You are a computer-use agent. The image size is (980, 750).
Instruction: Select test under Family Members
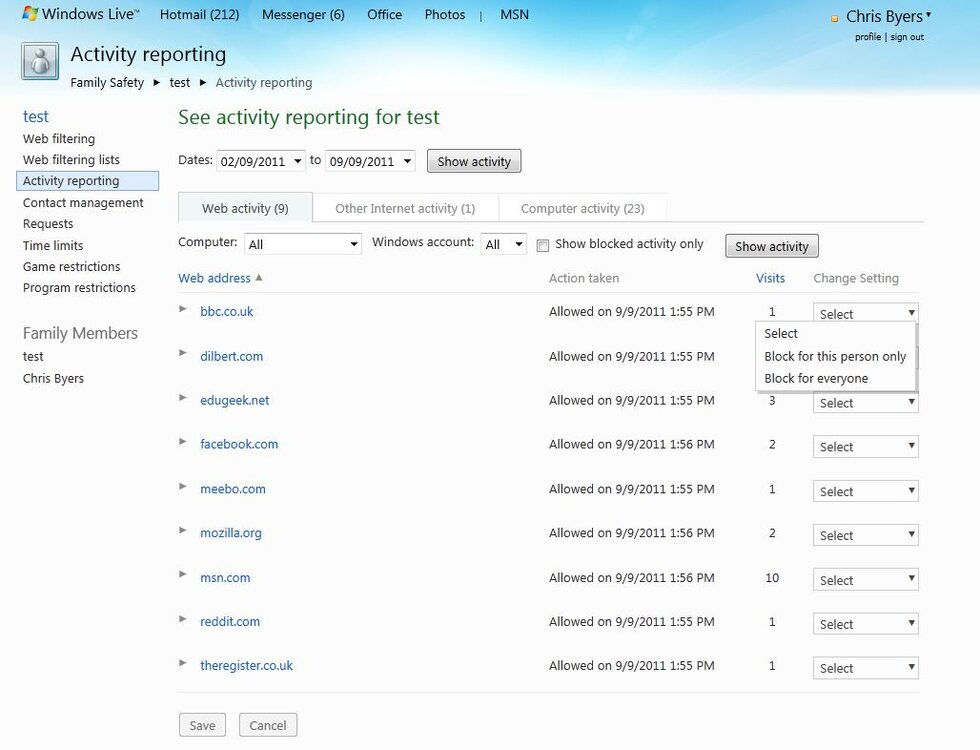(33, 356)
